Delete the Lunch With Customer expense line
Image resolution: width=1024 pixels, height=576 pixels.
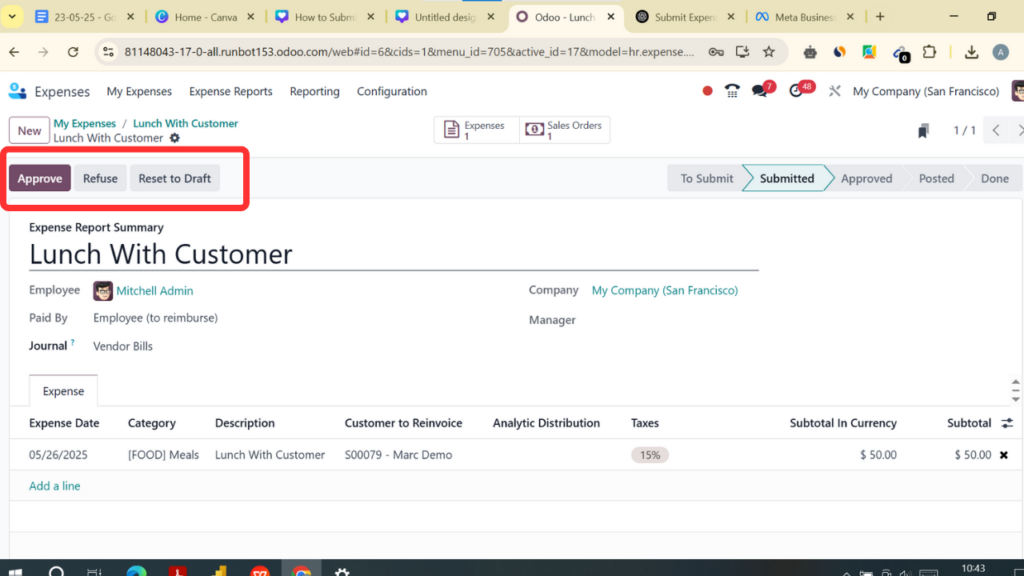coord(1004,455)
